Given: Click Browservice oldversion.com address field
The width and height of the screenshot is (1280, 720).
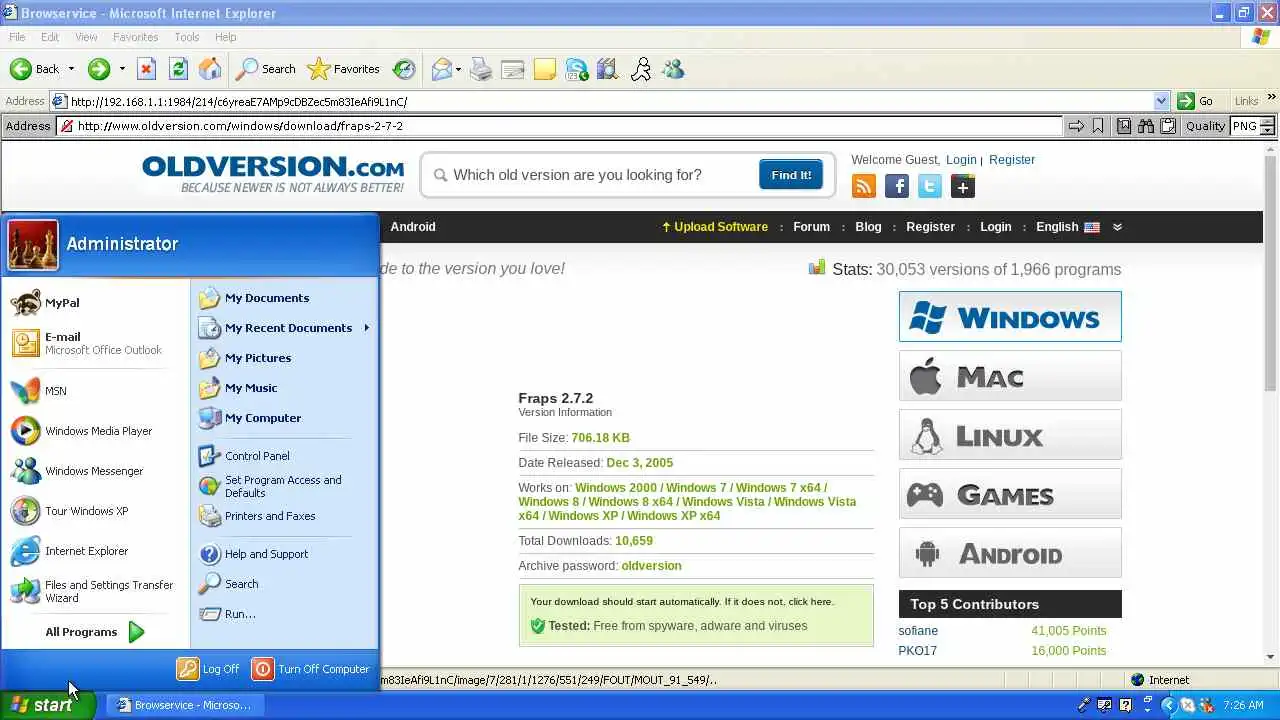Looking at the screenshot, I should point(560,126).
